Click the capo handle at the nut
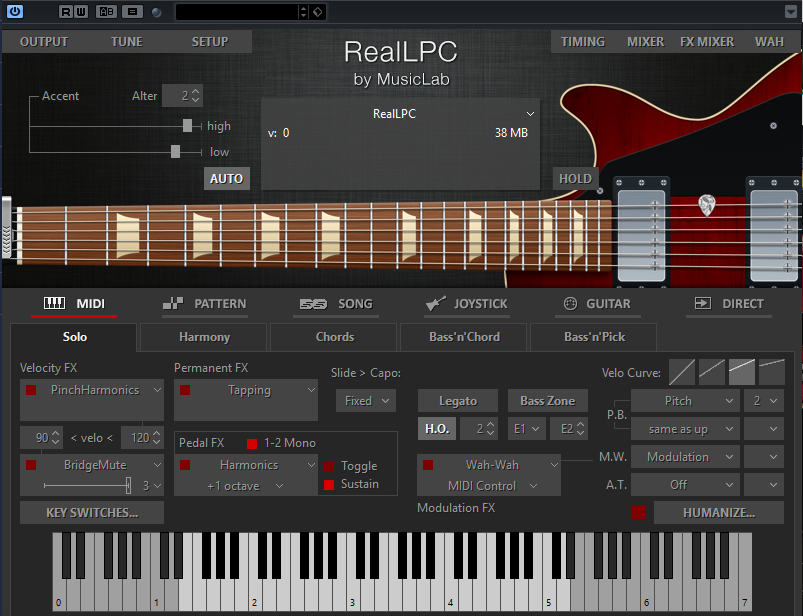The image size is (803, 616). click(x=7, y=226)
